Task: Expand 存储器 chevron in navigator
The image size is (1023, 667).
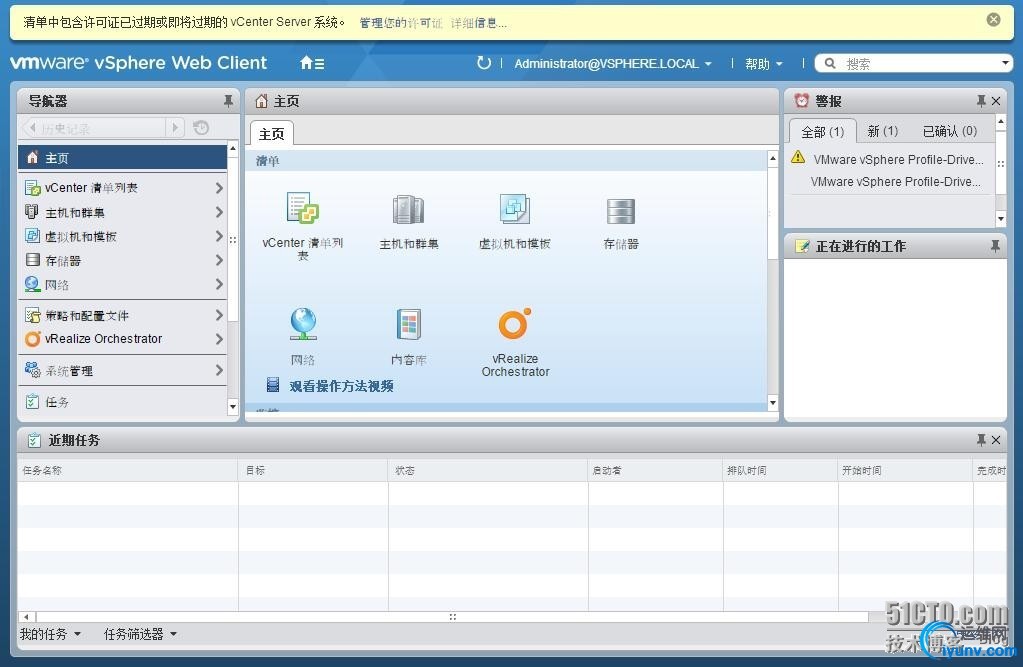Action: click(219, 260)
